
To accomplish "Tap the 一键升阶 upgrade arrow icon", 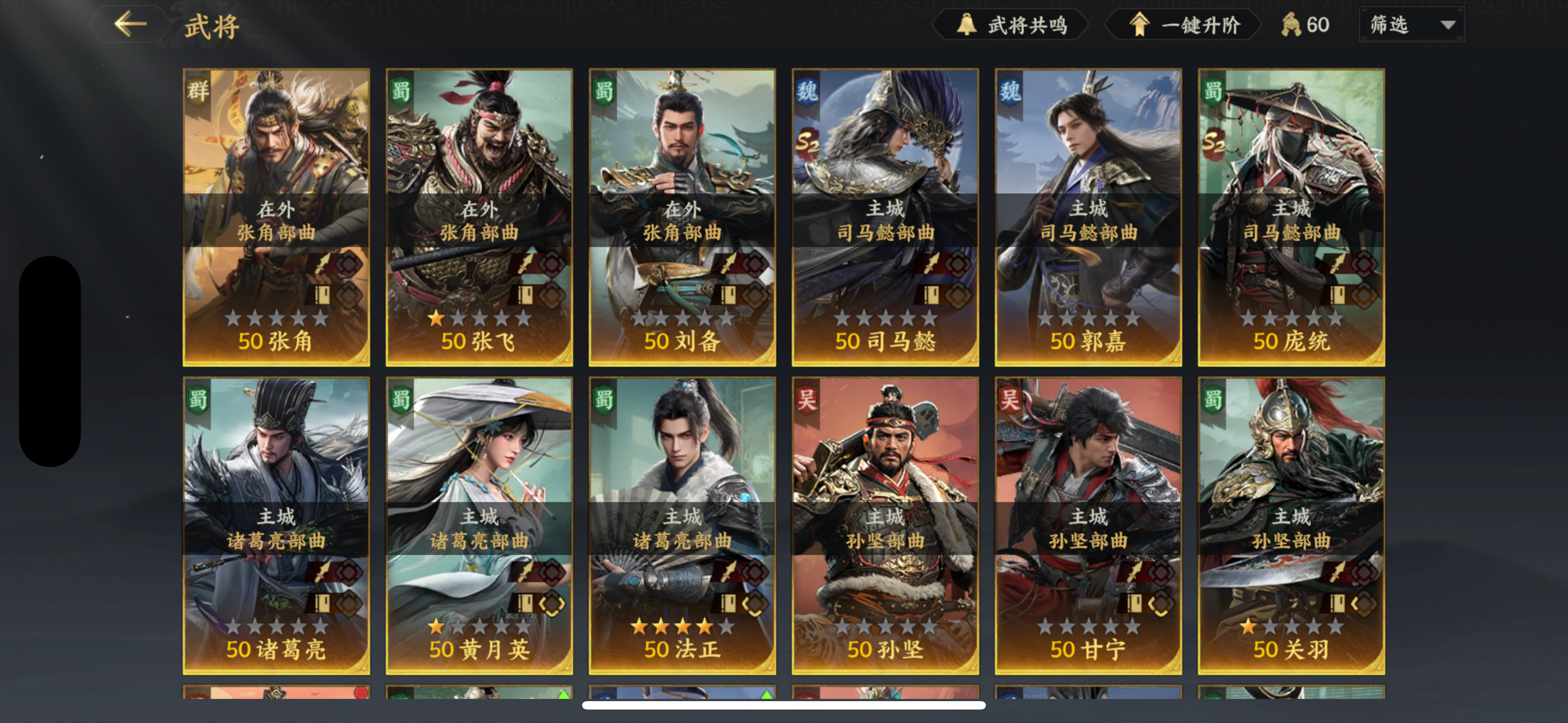I will [x=1140, y=25].
